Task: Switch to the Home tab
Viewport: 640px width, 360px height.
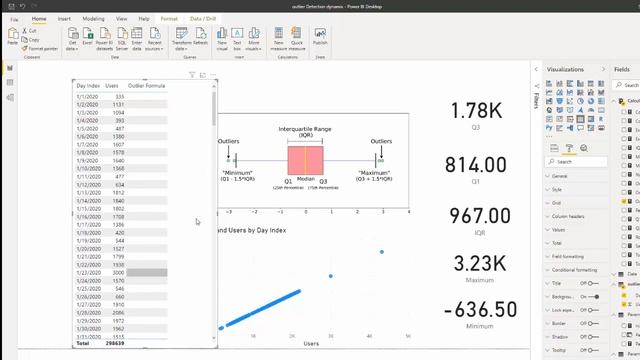Action: tap(39, 19)
